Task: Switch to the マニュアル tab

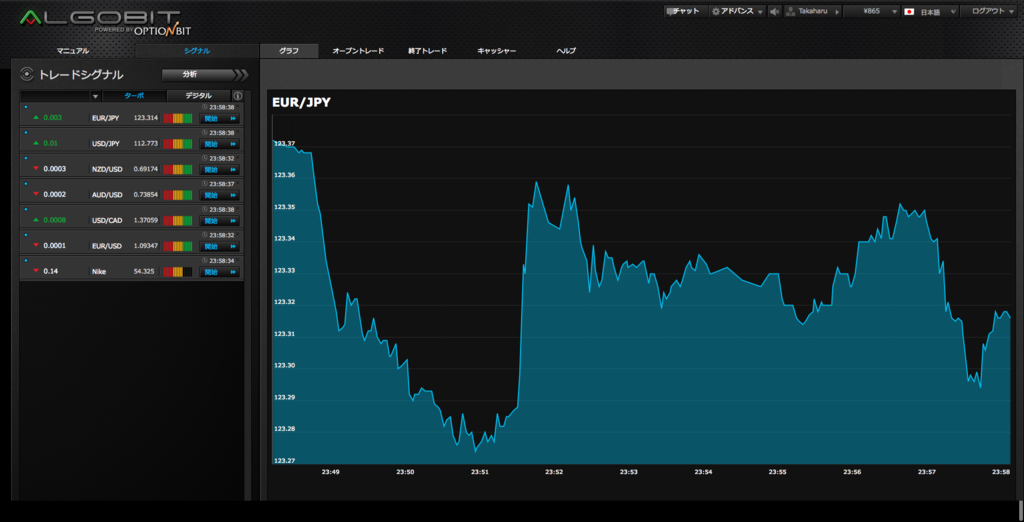Action: [x=72, y=51]
